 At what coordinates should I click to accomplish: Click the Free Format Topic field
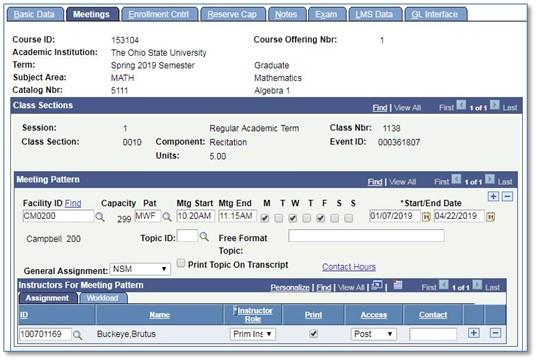[x=366, y=236]
